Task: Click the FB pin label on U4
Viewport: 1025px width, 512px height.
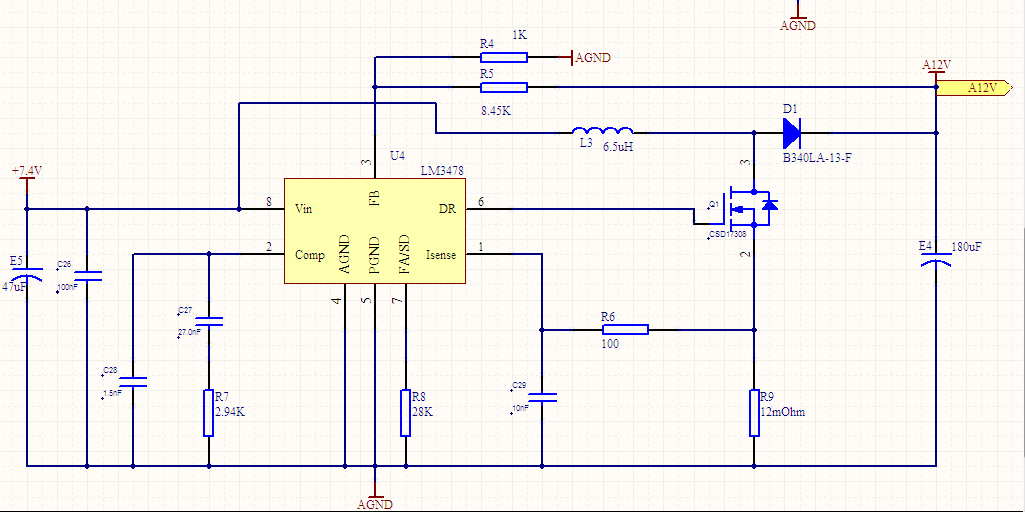Action: (375, 199)
